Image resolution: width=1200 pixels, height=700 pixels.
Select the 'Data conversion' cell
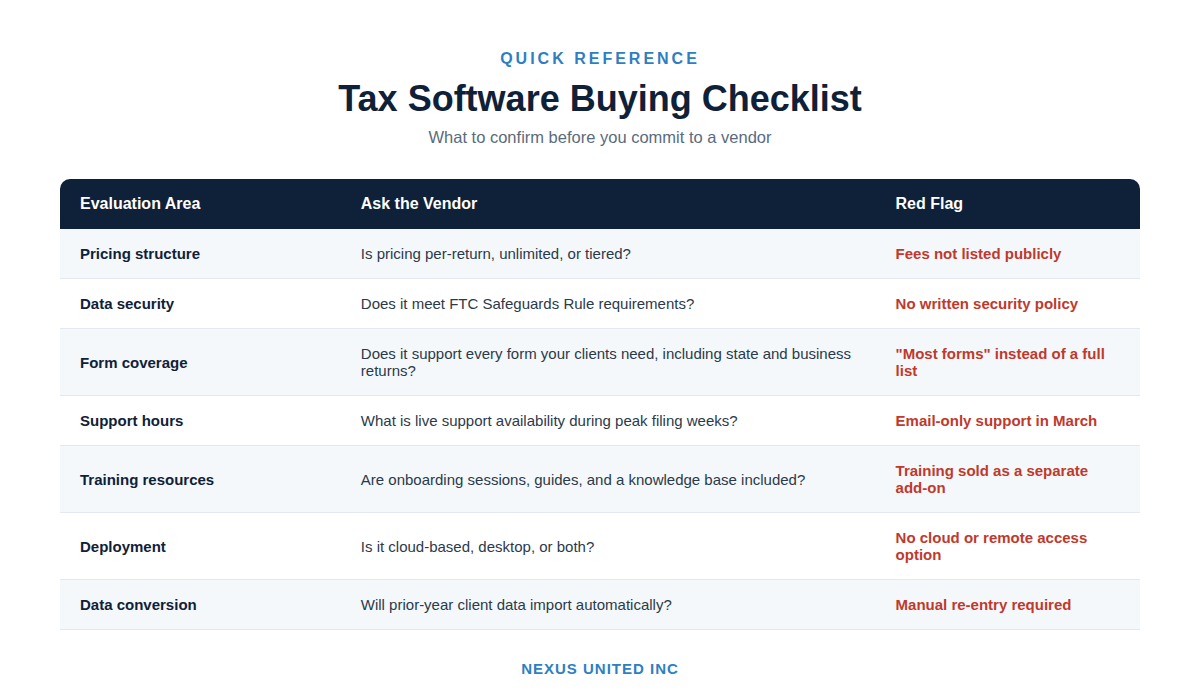[138, 605]
